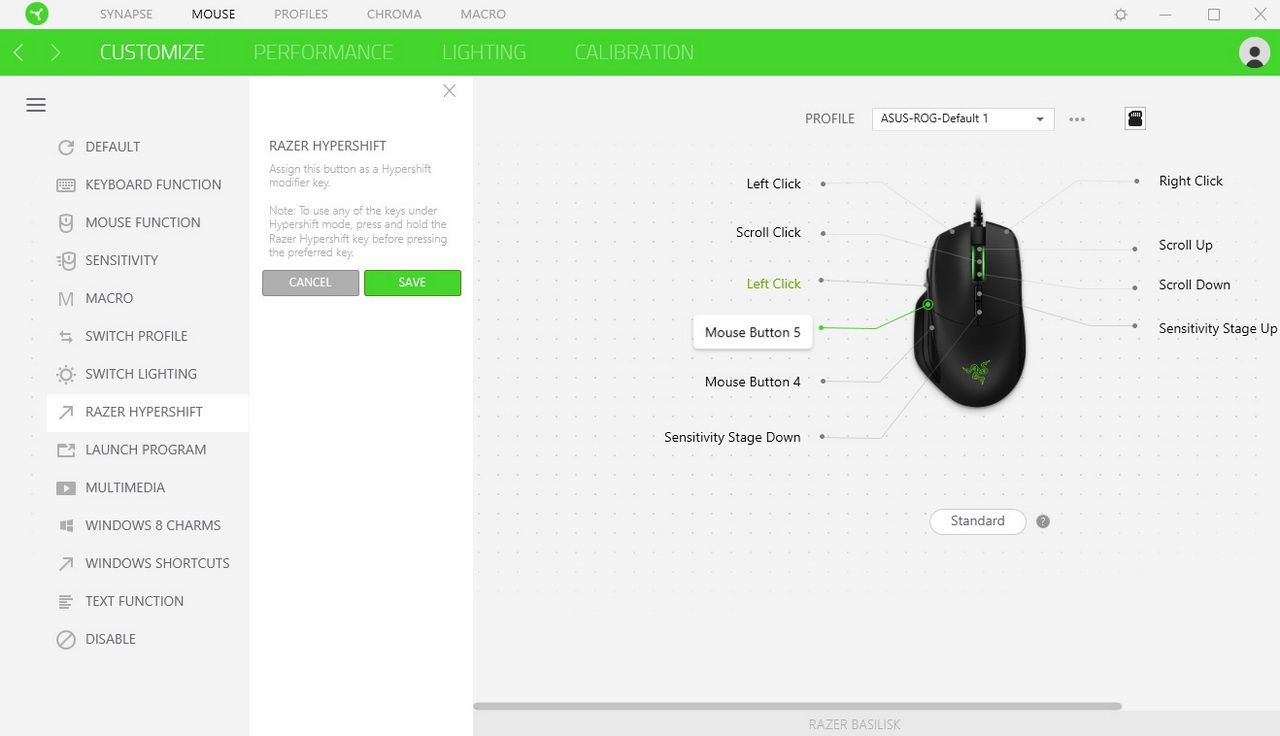Select the Sensitivity Stage Up assignment

click(1217, 328)
